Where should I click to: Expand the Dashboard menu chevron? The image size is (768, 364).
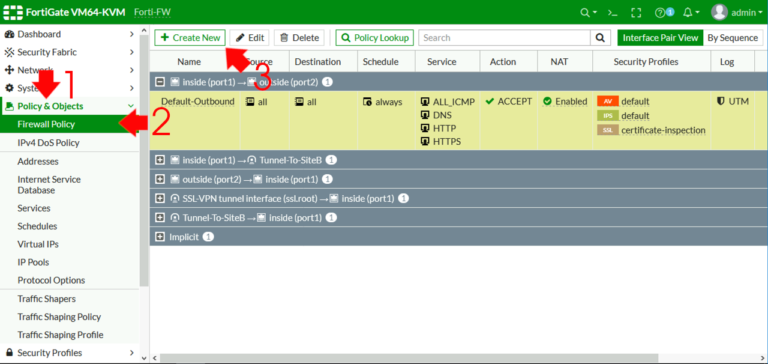click(131, 34)
